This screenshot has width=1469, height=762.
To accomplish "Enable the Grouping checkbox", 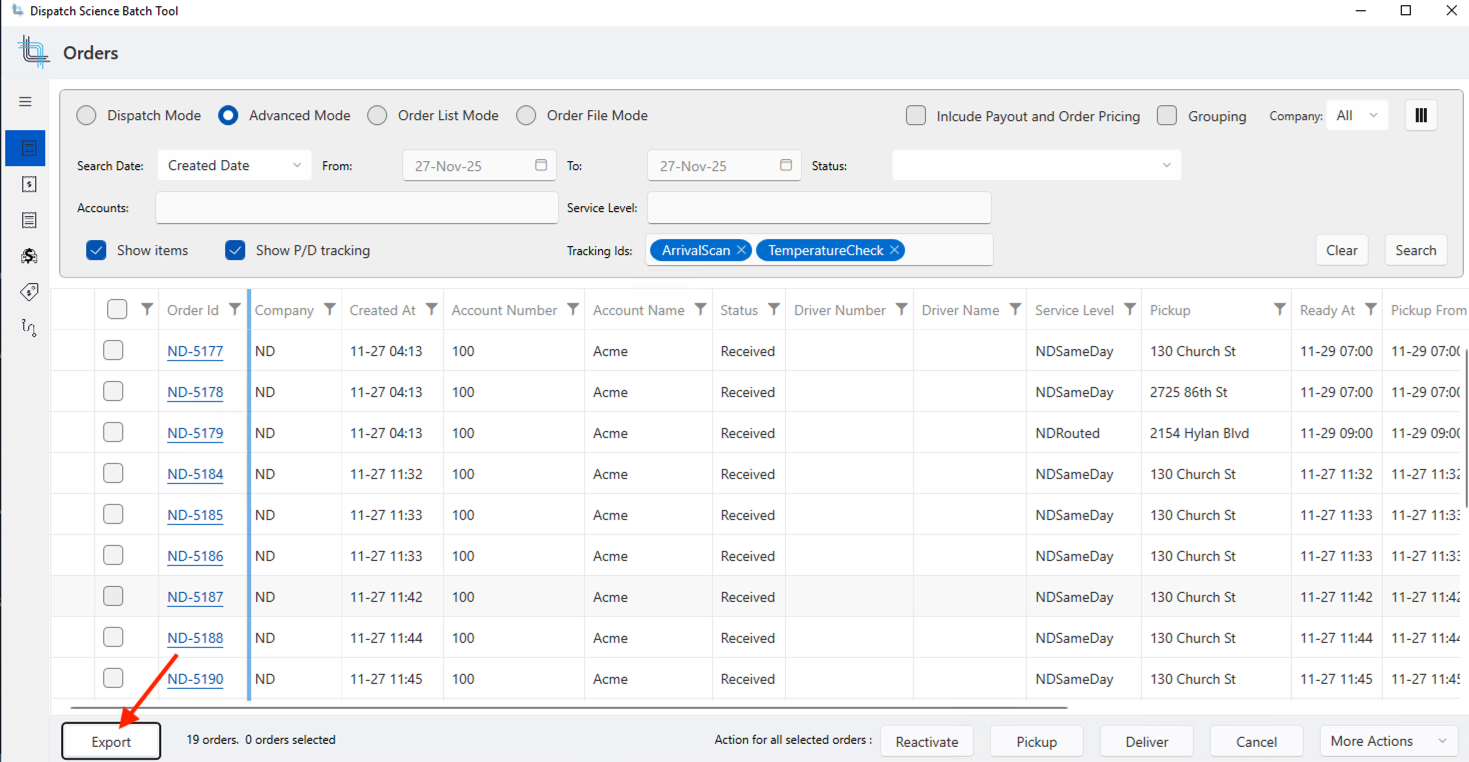I will (x=1167, y=116).
